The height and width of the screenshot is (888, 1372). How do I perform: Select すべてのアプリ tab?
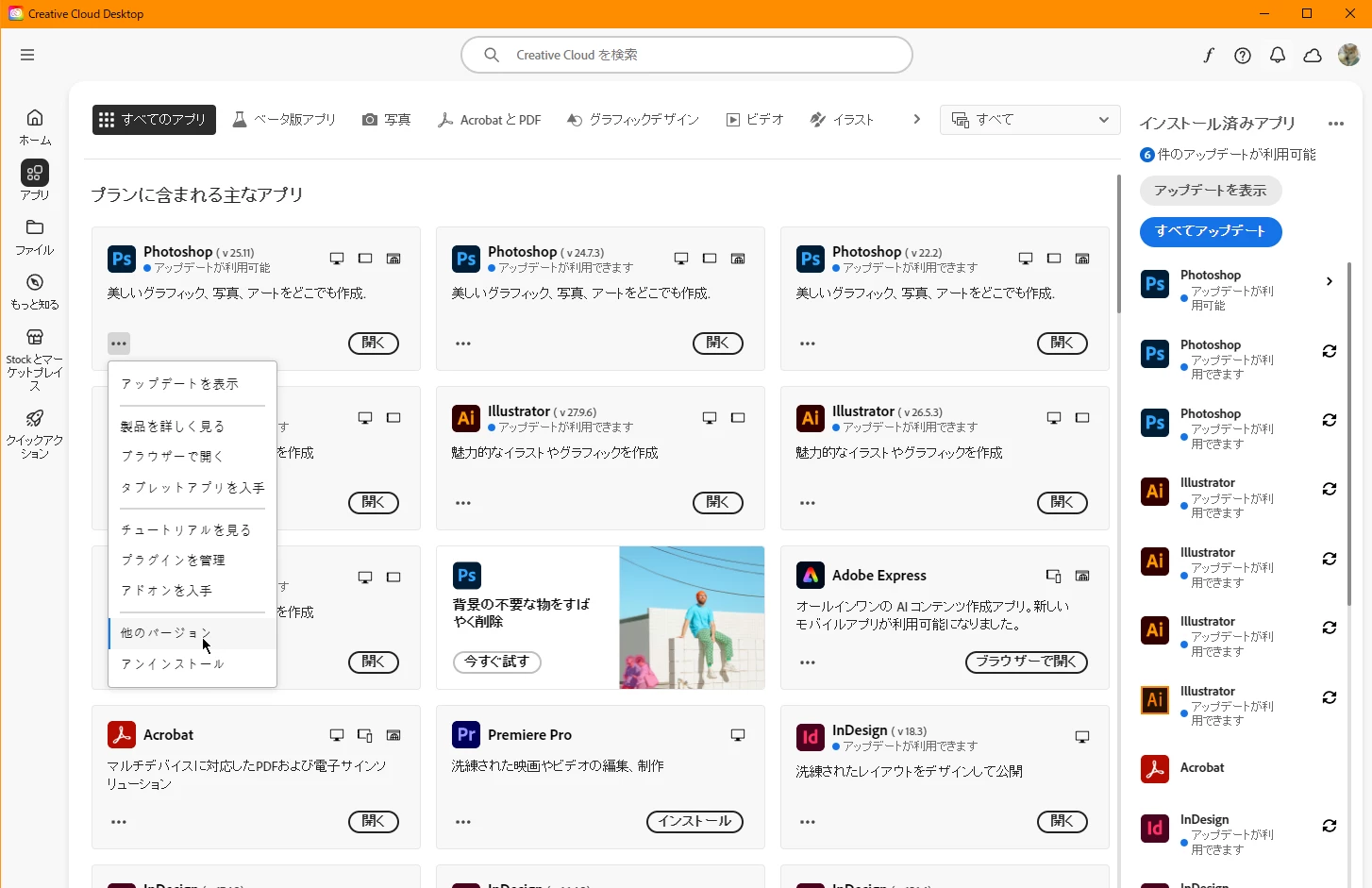154,120
